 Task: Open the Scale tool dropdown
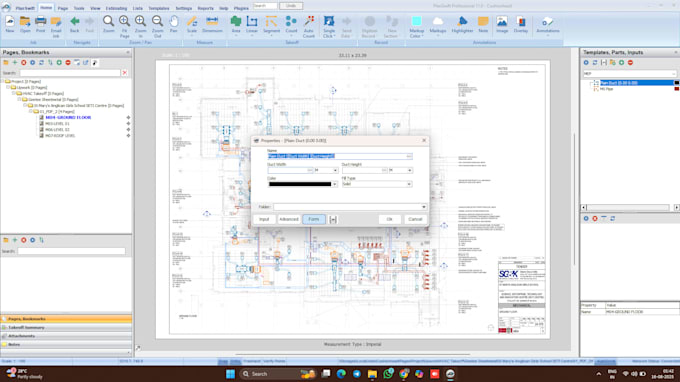coord(192,36)
